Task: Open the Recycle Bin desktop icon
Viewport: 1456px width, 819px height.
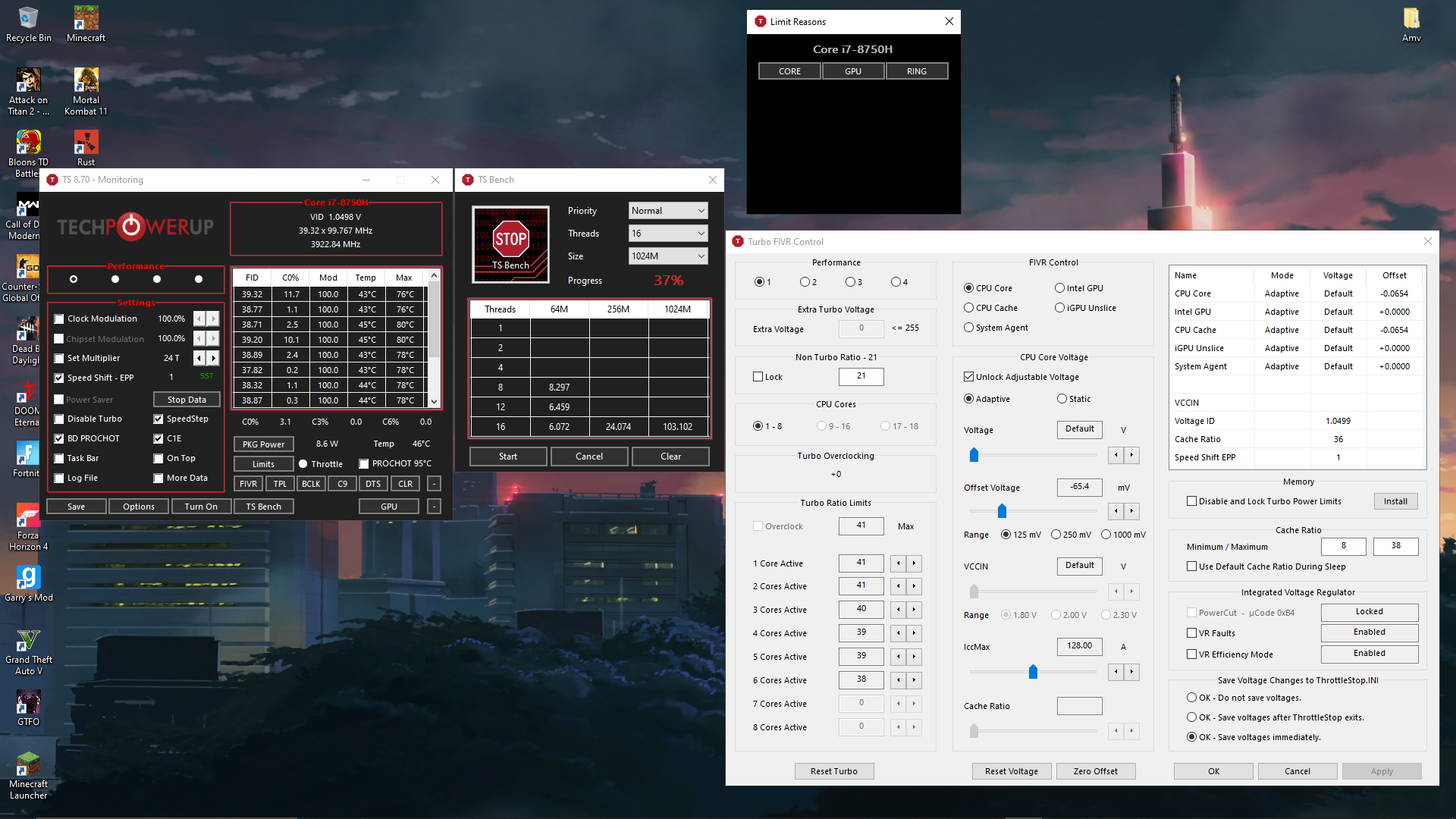Action: [29, 24]
